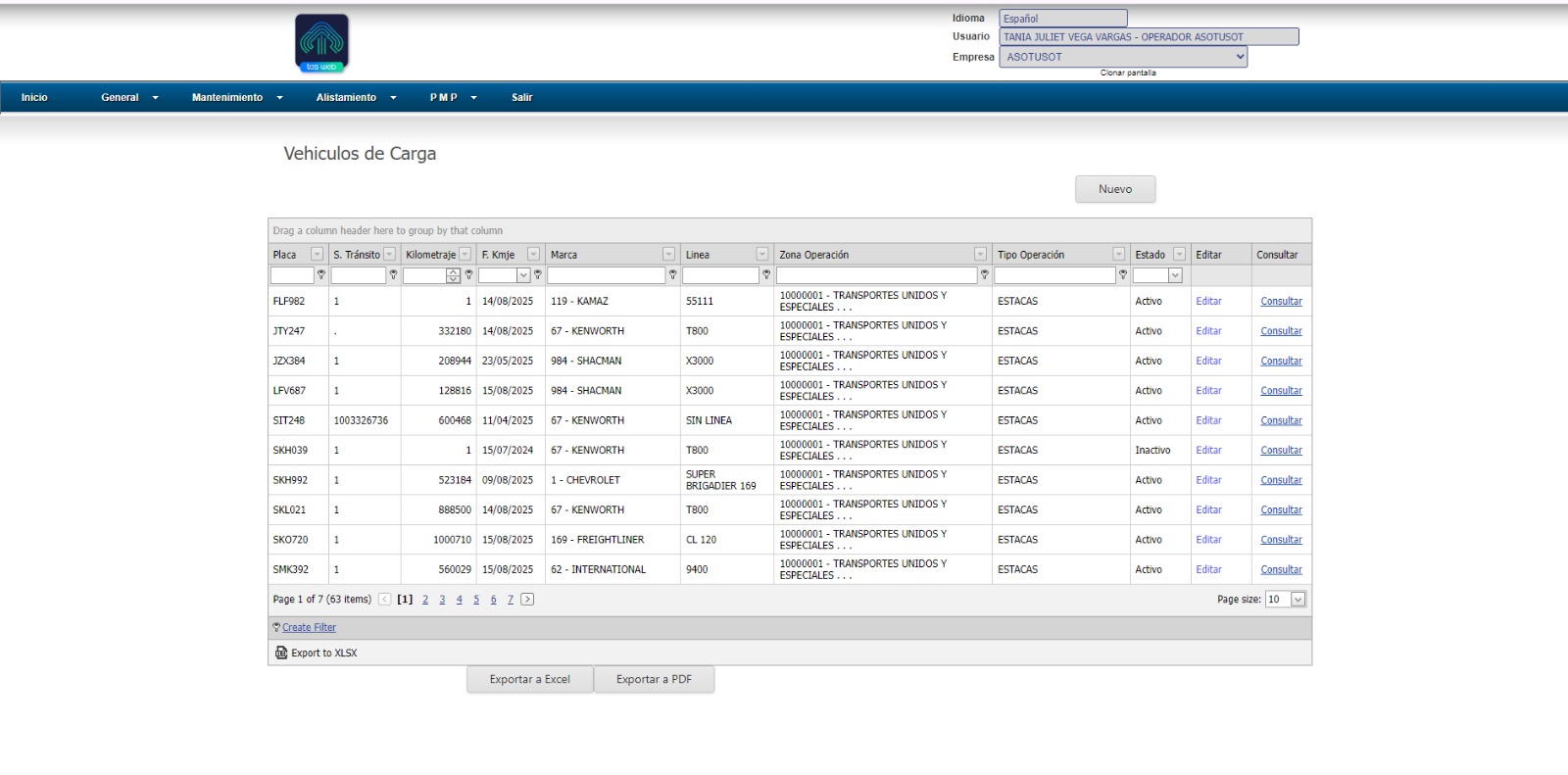Image resolution: width=1568 pixels, height=775 pixels.
Task: Open the Placa column header filter dropdown
Action: click(317, 255)
